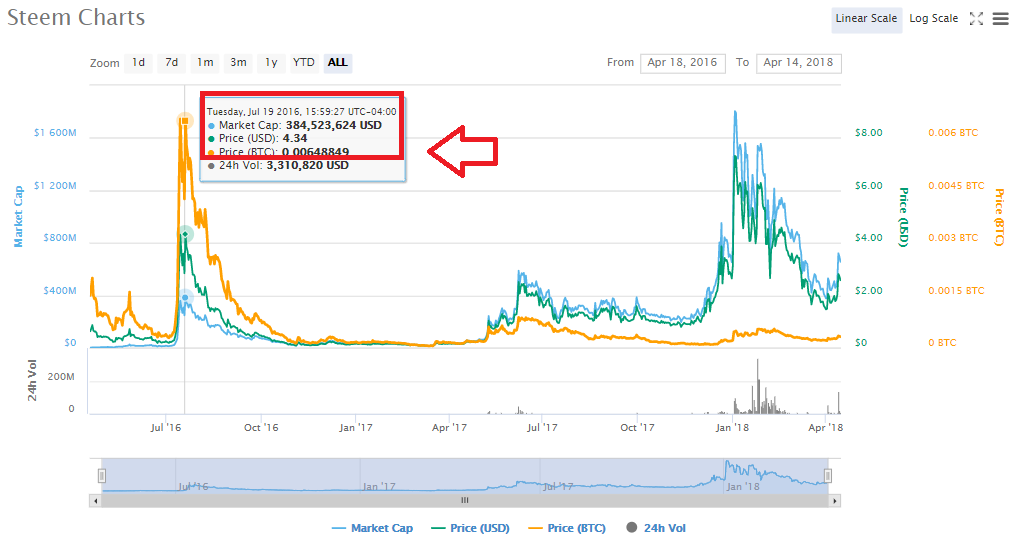The width and height of the screenshot is (1016, 542).
Task: Switch to Linear Scale
Action: coord(866,19)
